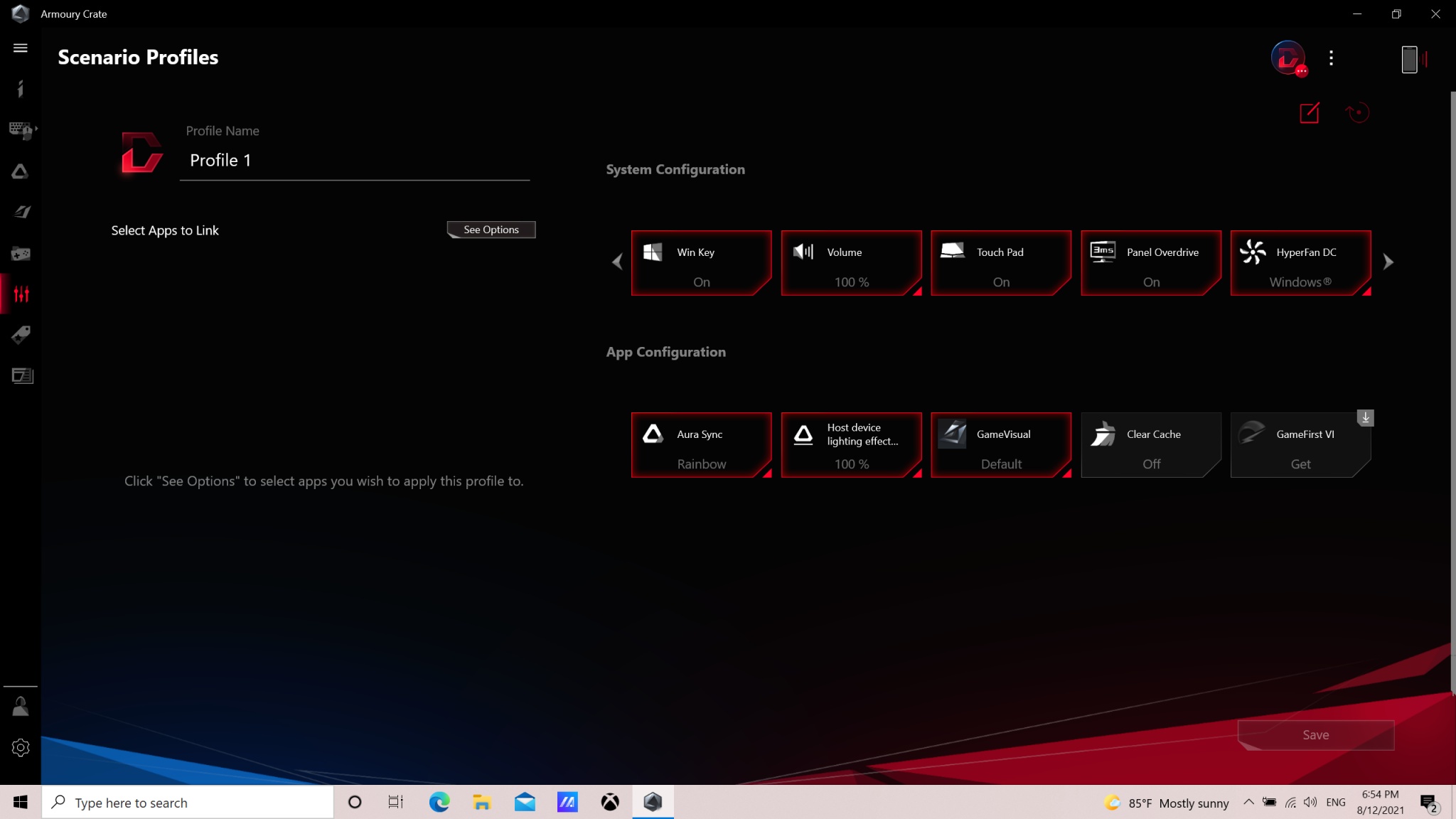Open the Aura Sync Rainbow tile

click(701, 445)
